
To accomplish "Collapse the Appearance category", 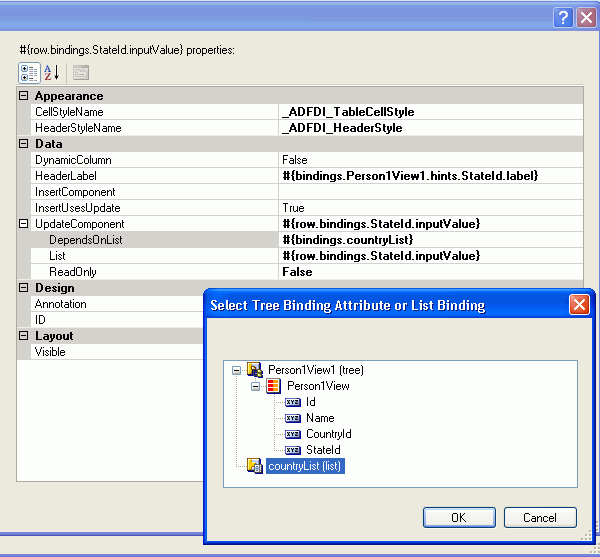I will coord(24,96).
